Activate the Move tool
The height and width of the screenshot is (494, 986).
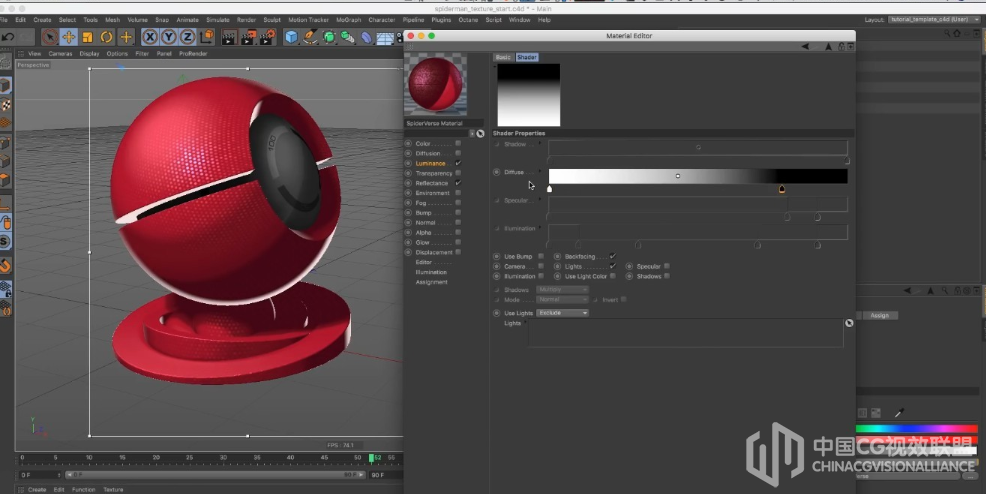(x=69, y=37)
